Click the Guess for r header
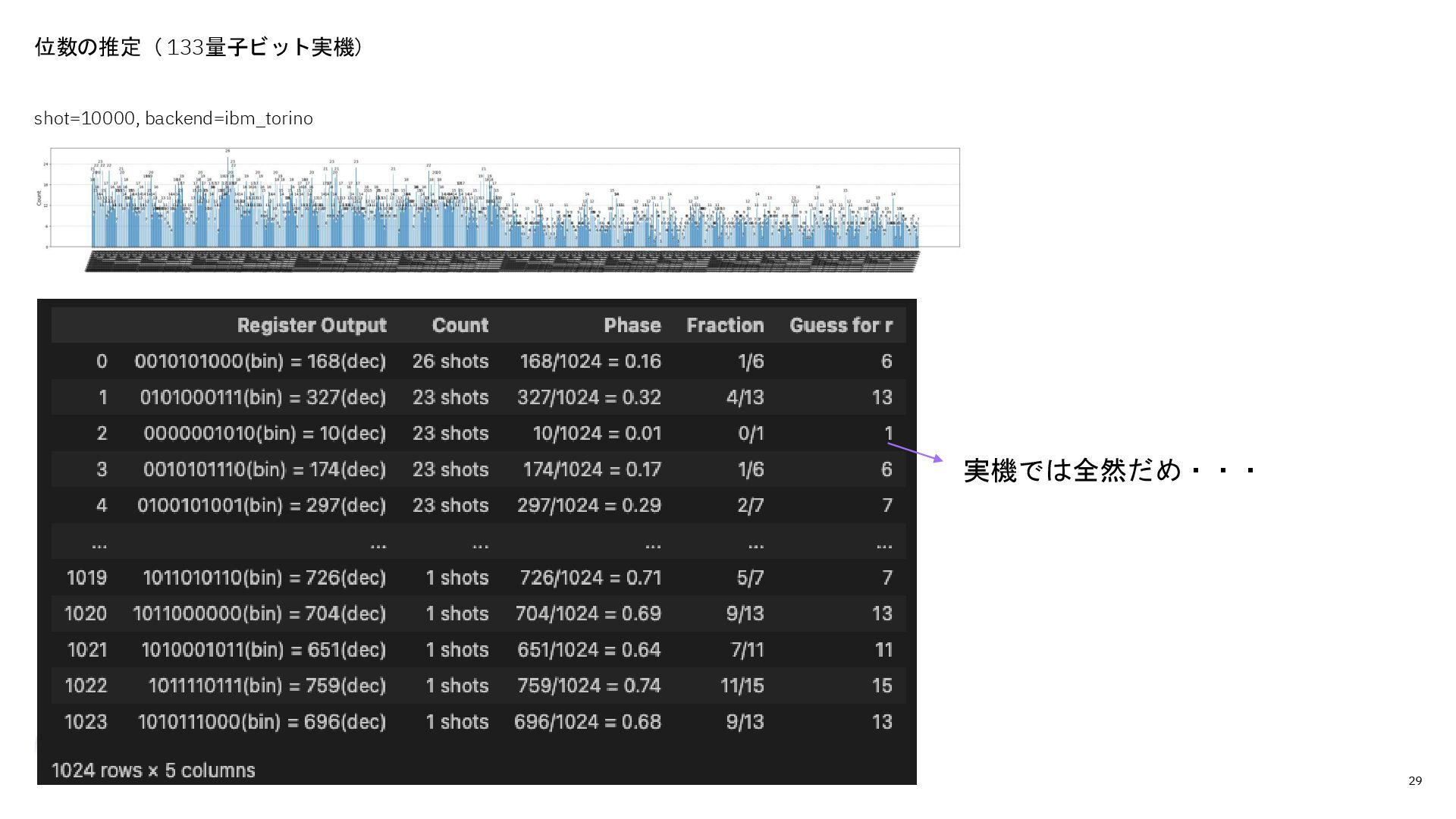1456x819 pixels. (x=840, y=325)
